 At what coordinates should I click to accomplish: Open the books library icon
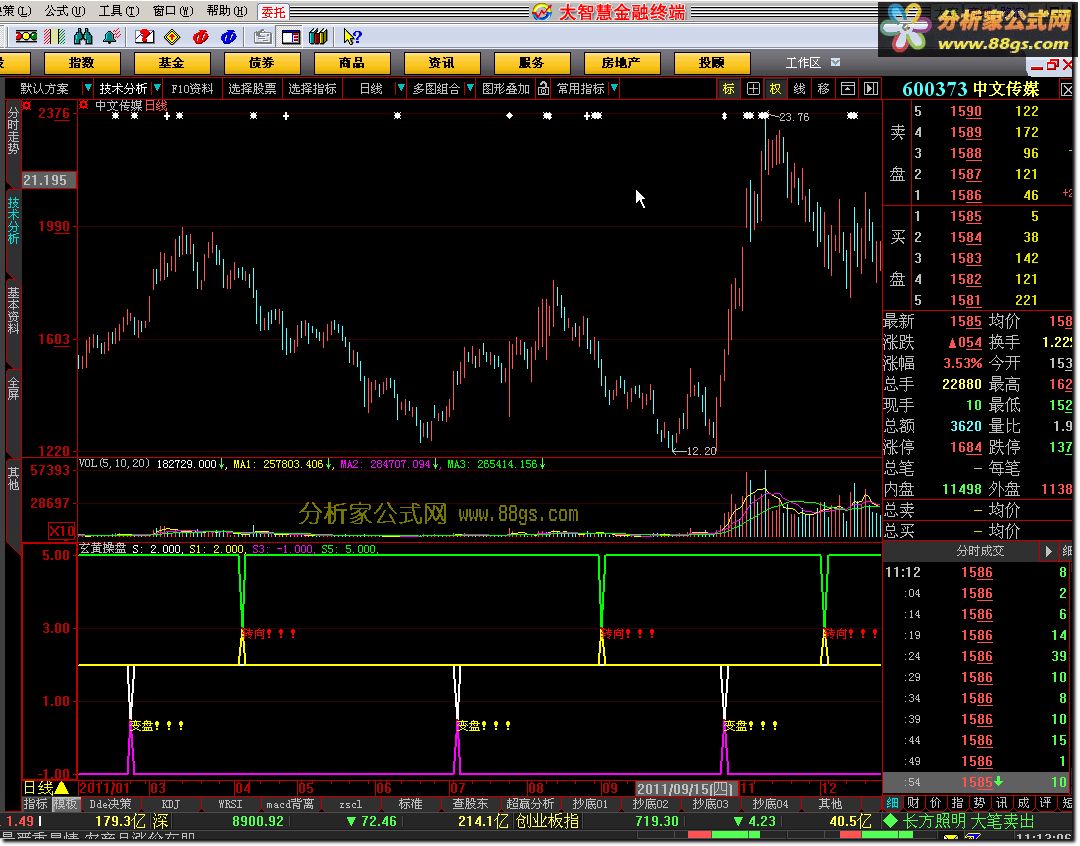point(318,37)
